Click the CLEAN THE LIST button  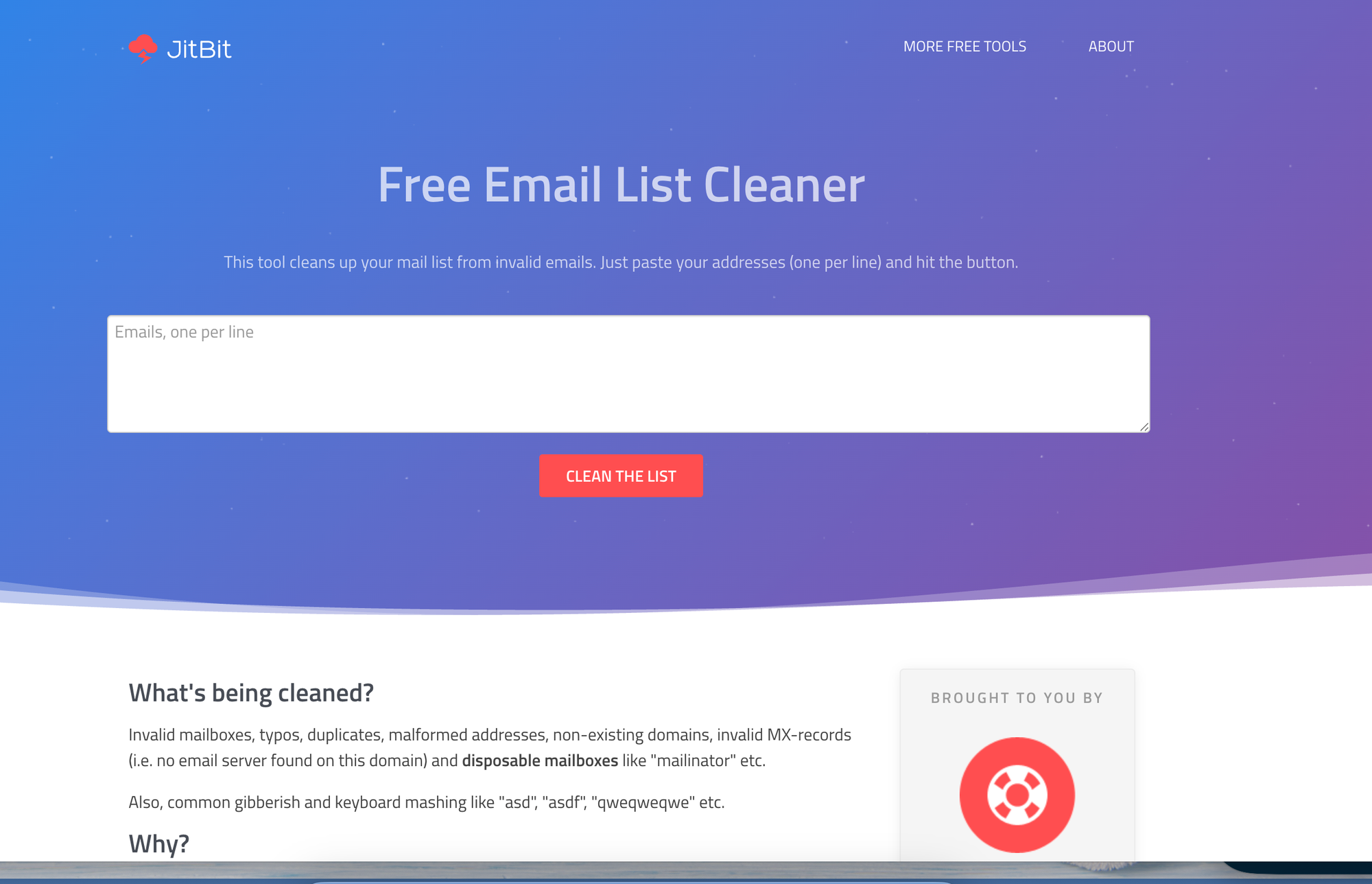tap(621, 475)
